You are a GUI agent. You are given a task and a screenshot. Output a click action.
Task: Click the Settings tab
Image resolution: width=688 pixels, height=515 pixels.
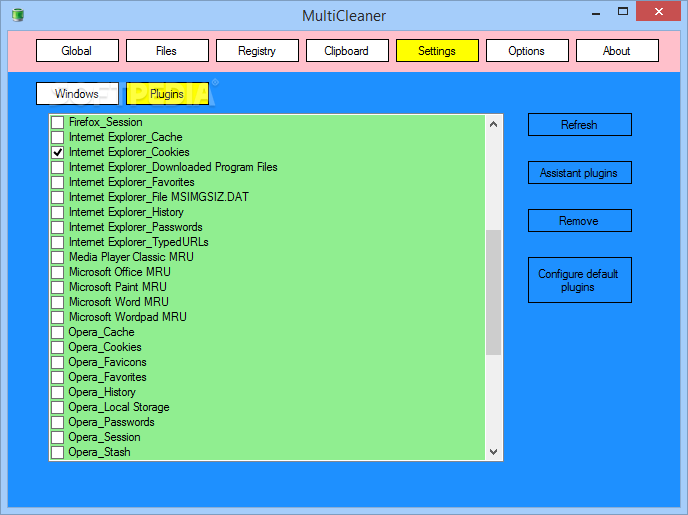point(437,50)
